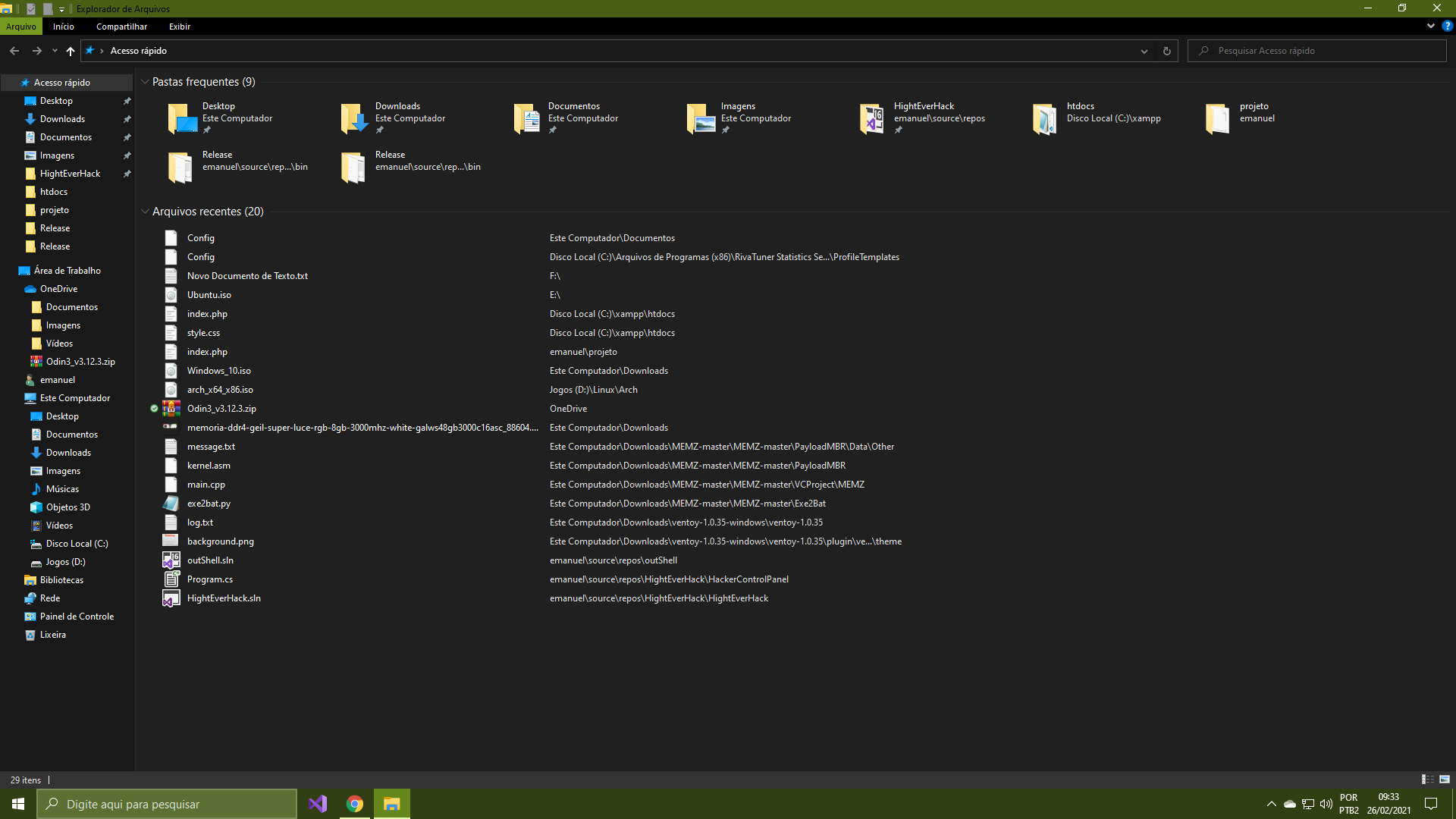This screenshot has height=819, width=1456.
Task: Open File Explorer from taskbar
Action: point(392,804)
